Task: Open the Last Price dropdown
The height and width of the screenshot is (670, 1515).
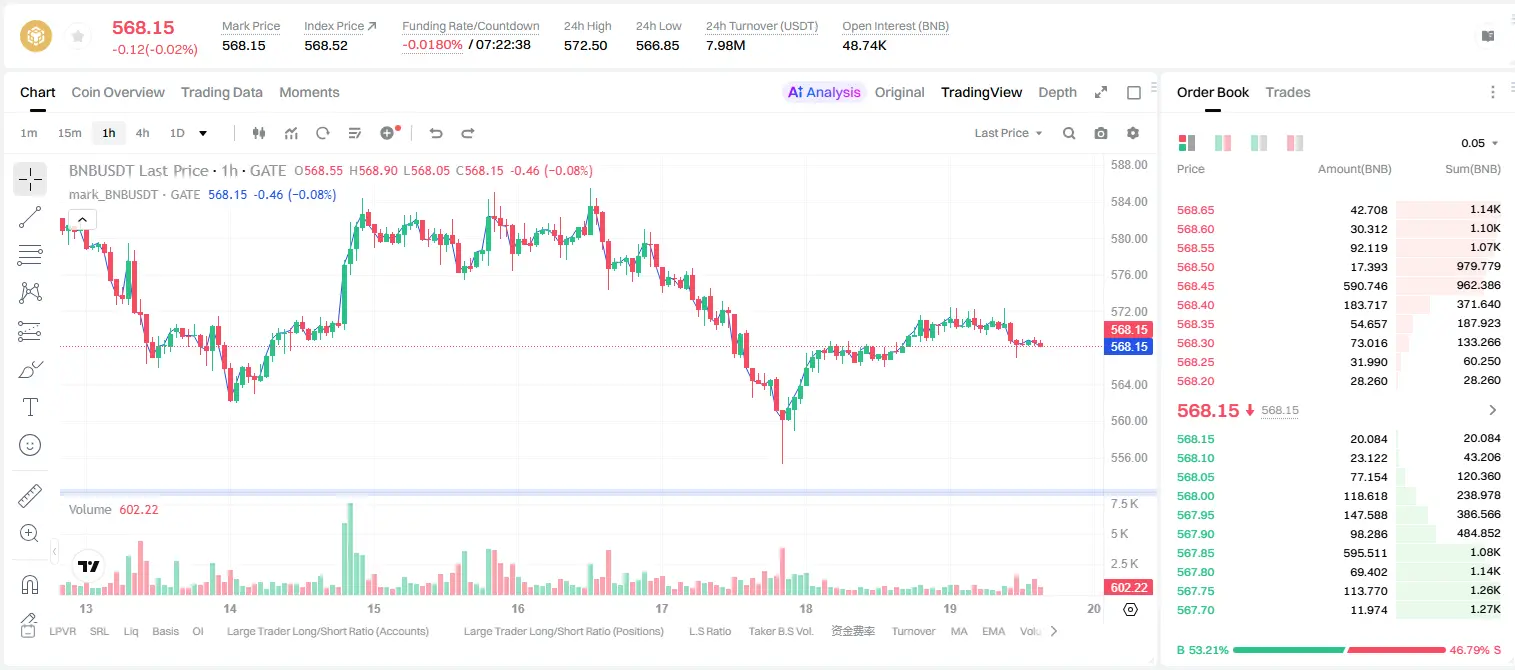Action: (1008, 133)
